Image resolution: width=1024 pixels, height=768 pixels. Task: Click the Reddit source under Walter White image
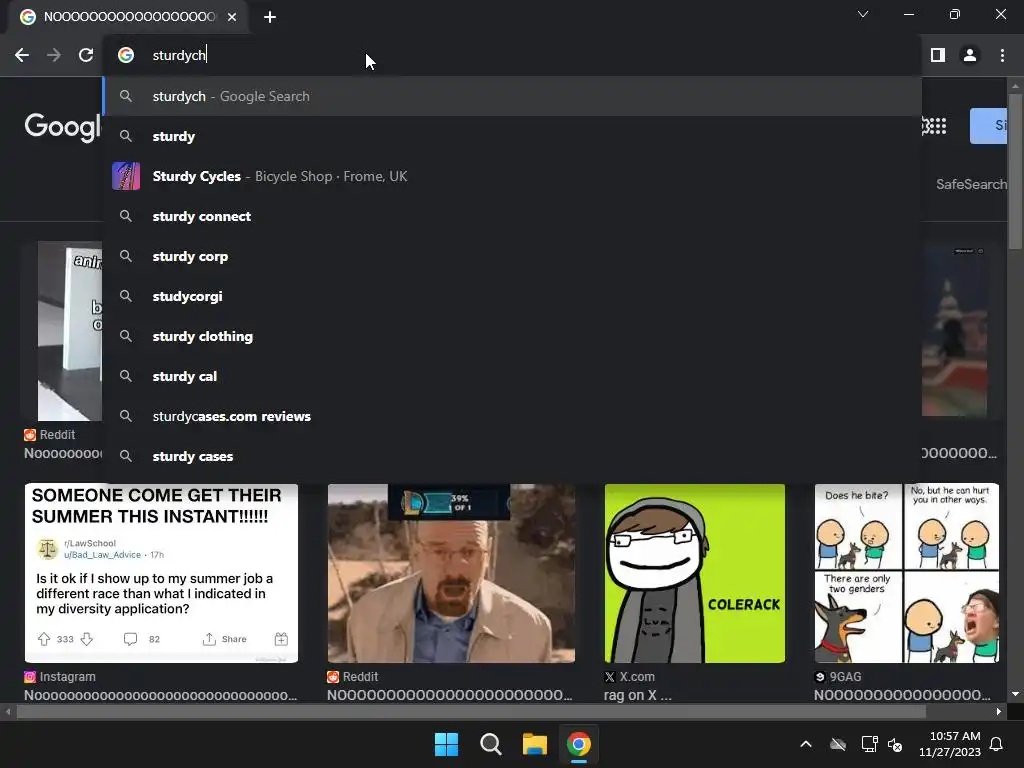tap(353, 677)
